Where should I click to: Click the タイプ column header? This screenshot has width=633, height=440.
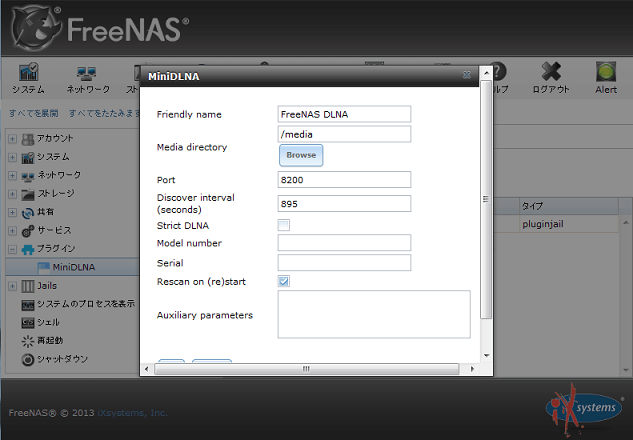(x=568, y=206)
